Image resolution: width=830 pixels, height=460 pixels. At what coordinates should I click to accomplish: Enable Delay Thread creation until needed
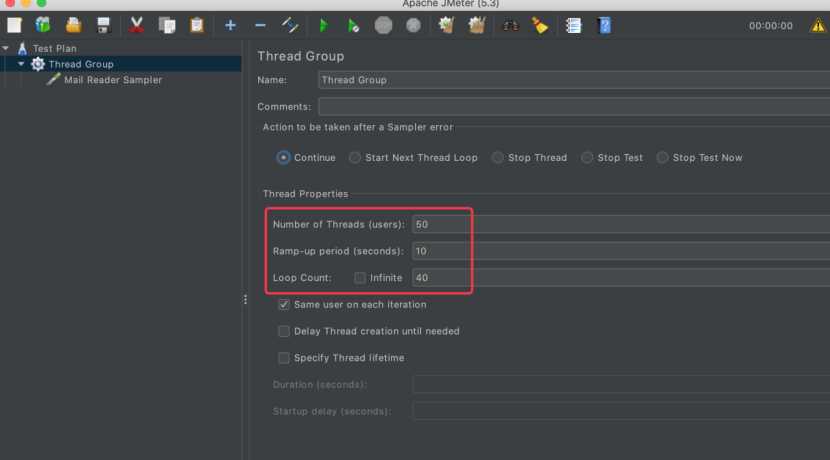coord(284,331)
